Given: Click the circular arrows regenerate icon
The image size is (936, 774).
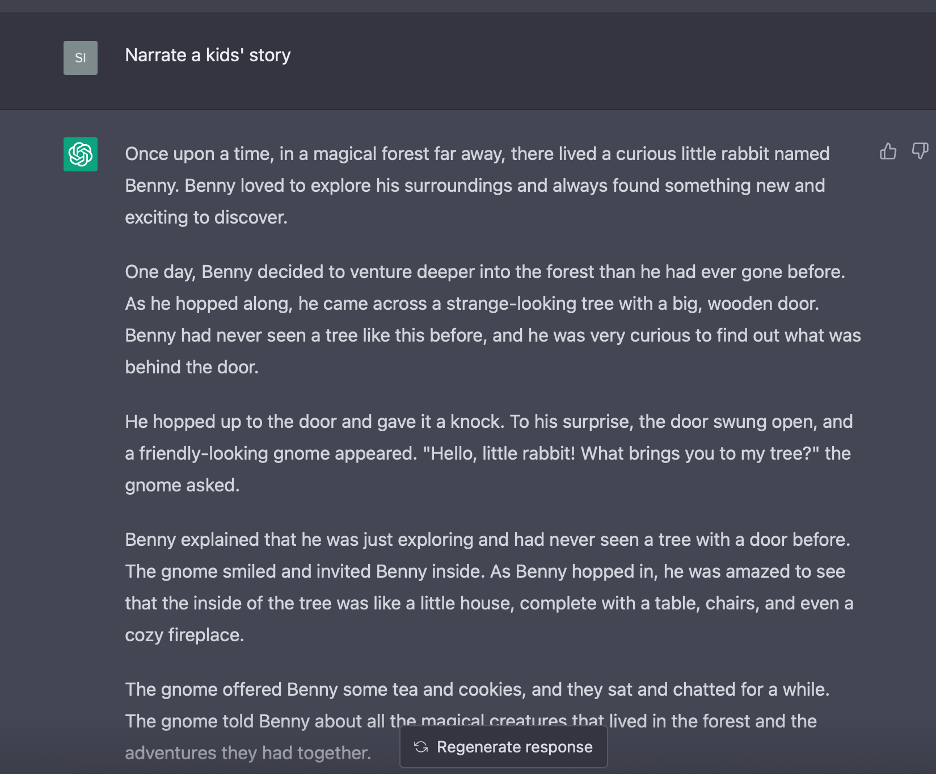Looking at the screenshot, I should pyautogui.click(x=421, y=747).
